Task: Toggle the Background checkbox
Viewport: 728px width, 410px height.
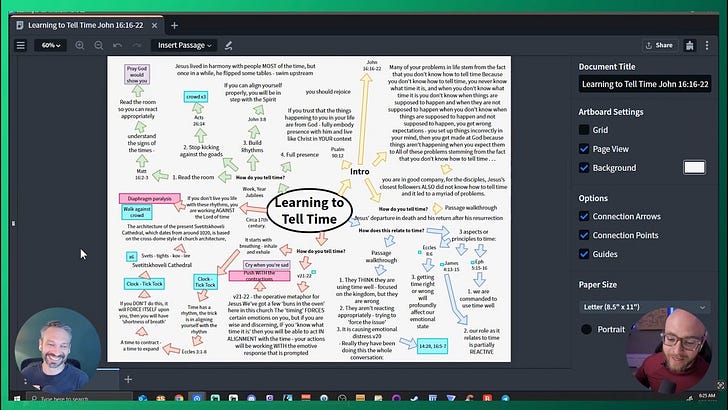Action: click(x=584, y=168)
